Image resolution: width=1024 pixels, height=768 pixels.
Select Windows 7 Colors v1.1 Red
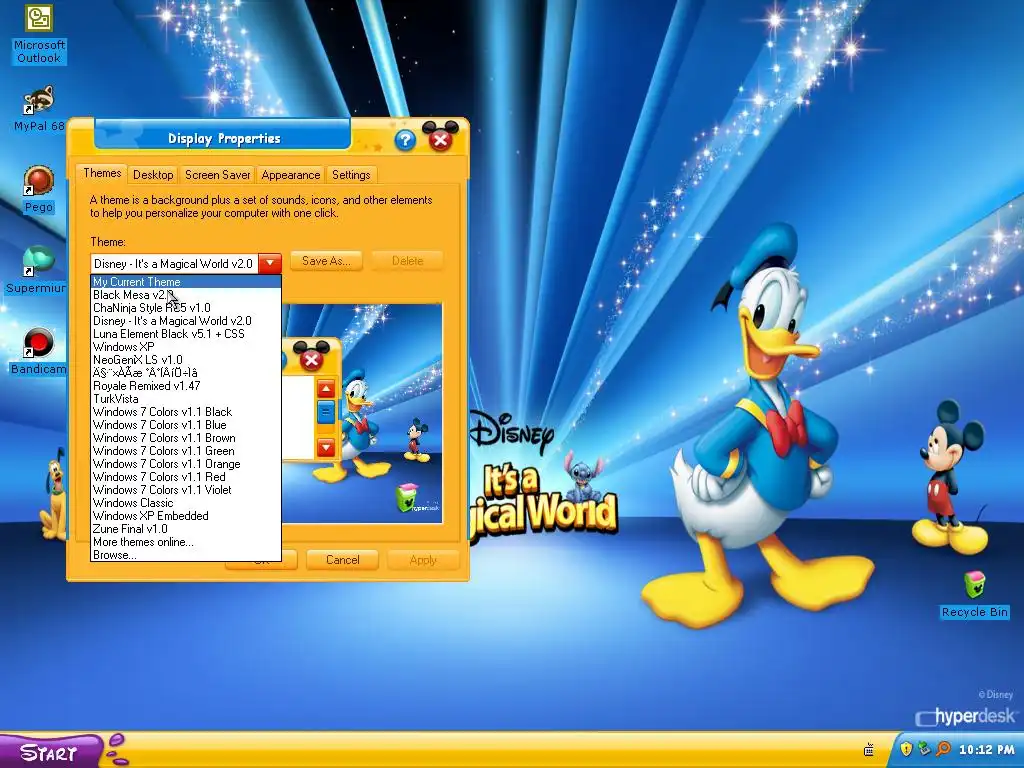(185, 477)
